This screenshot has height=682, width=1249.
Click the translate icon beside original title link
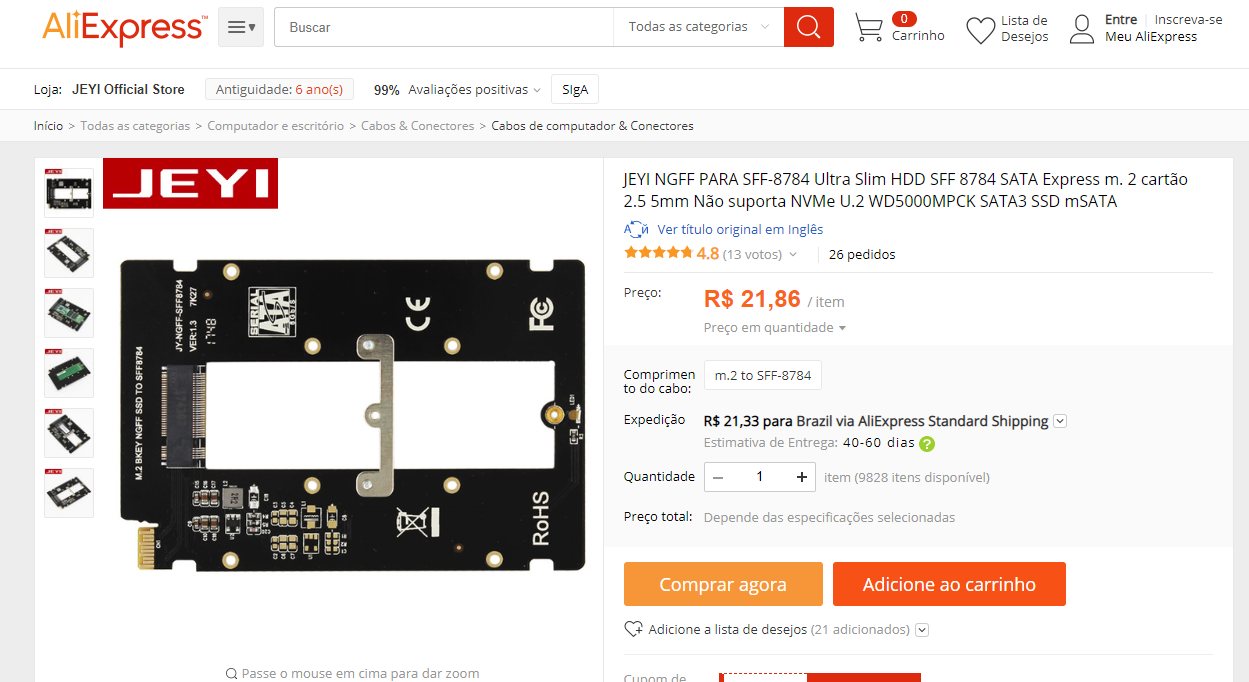[636, 229]
